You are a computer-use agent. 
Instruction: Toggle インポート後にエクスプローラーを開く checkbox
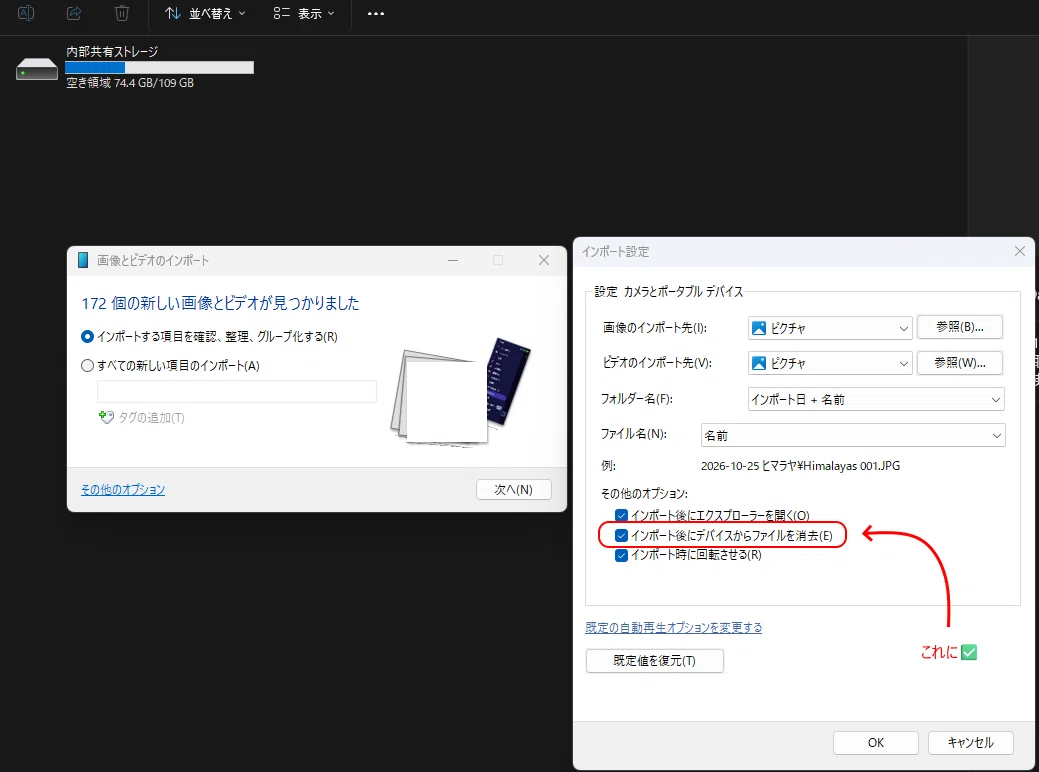[x=621, y=516]
